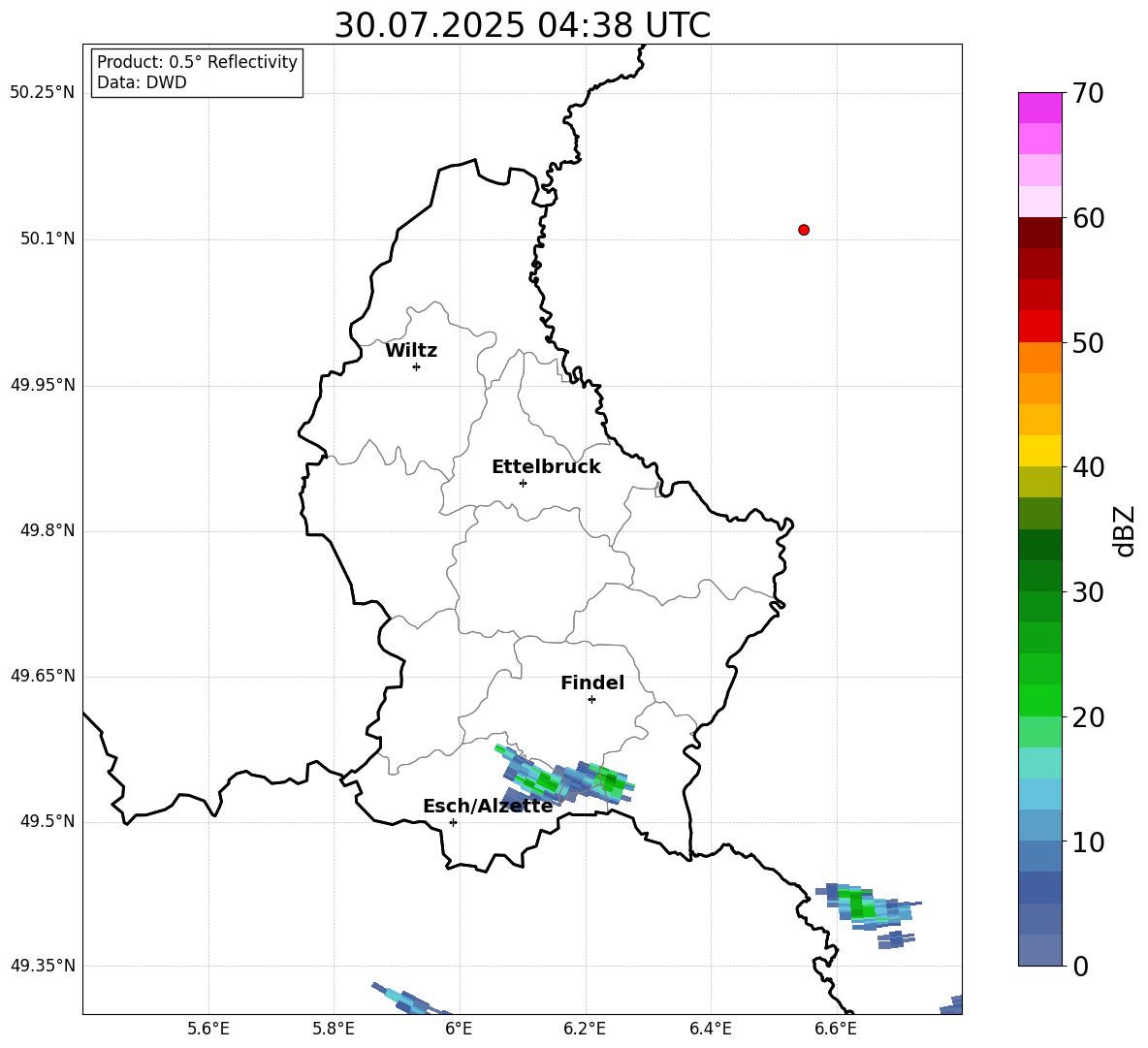Click the 'Product: 0.5° Reflectivity' text
The width and height of the screenshot is (1148, 1048).
point(197,62)
